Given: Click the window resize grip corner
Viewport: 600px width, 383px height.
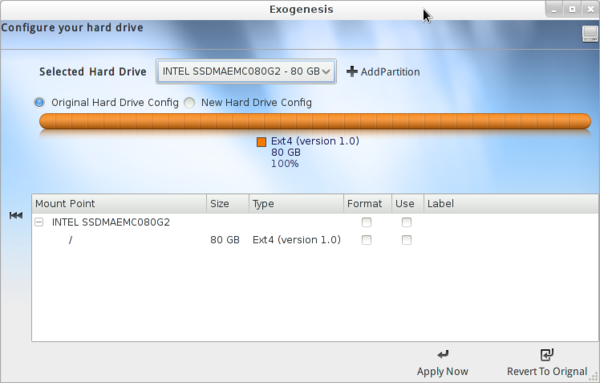Looking at the screenshot, I should point(593,376).
